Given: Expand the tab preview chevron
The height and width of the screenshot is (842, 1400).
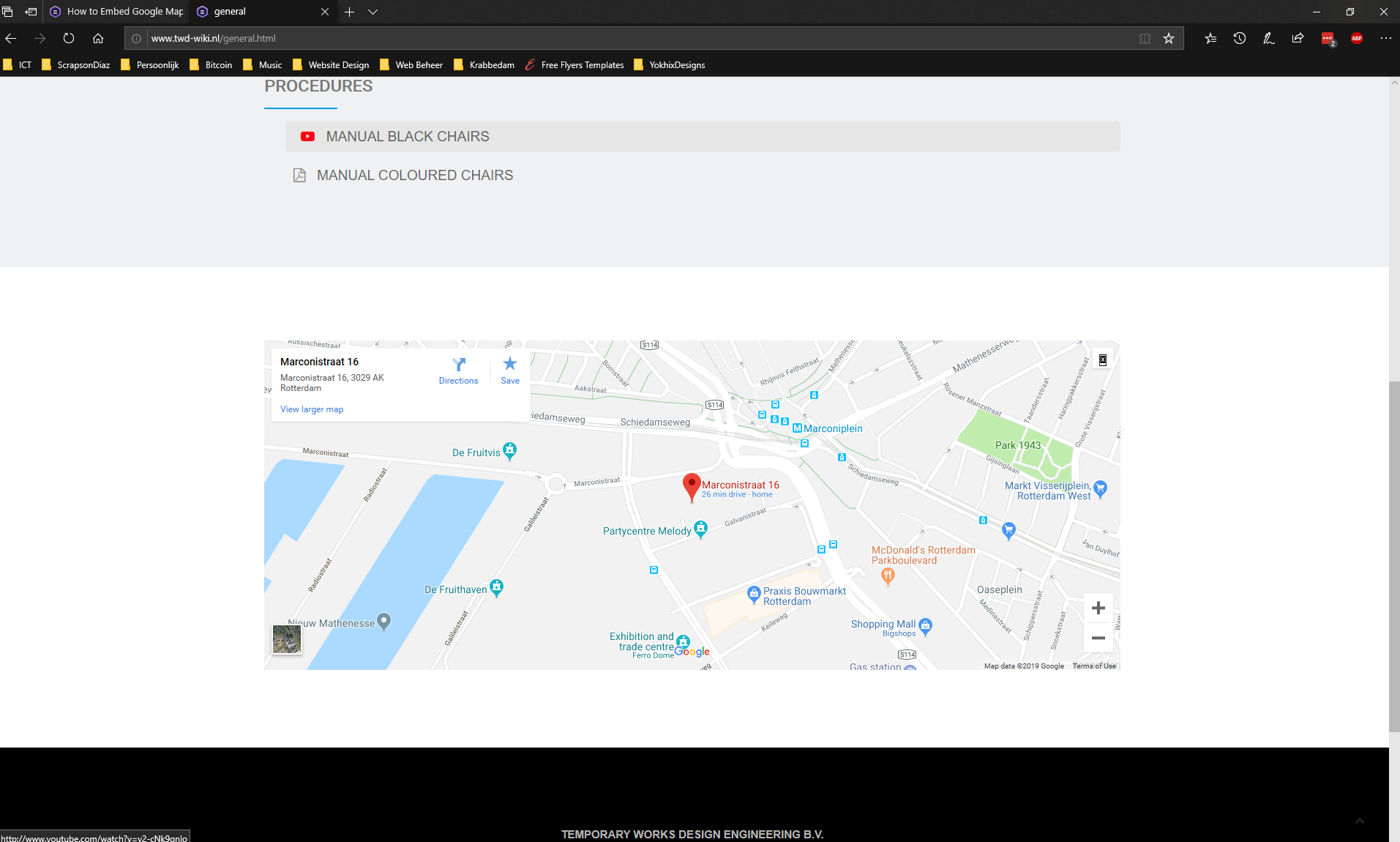Looking at the screenshot, I should click(373, 12).
